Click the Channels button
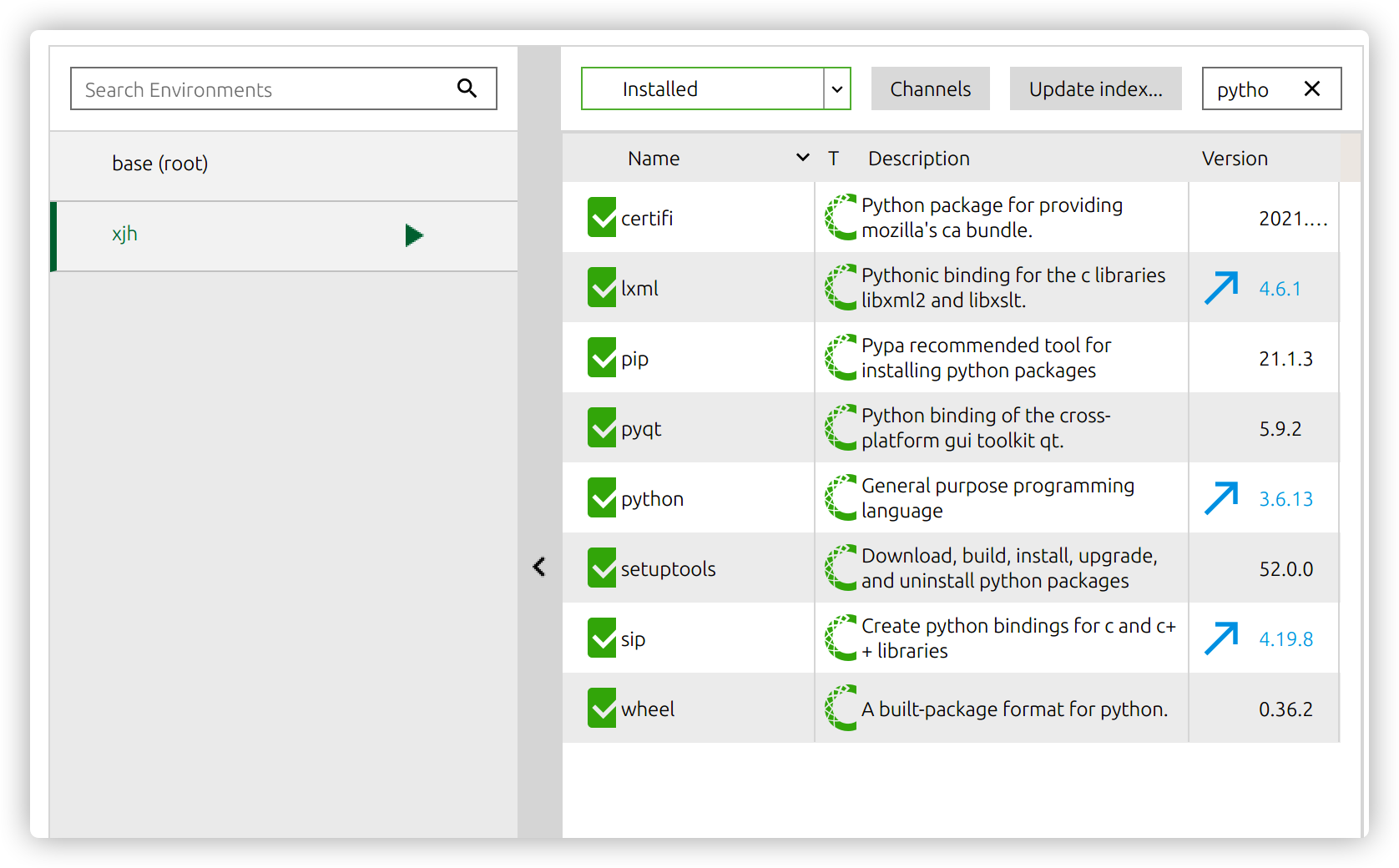Screen dimensions: 1399x868 (x=931, y=88)
